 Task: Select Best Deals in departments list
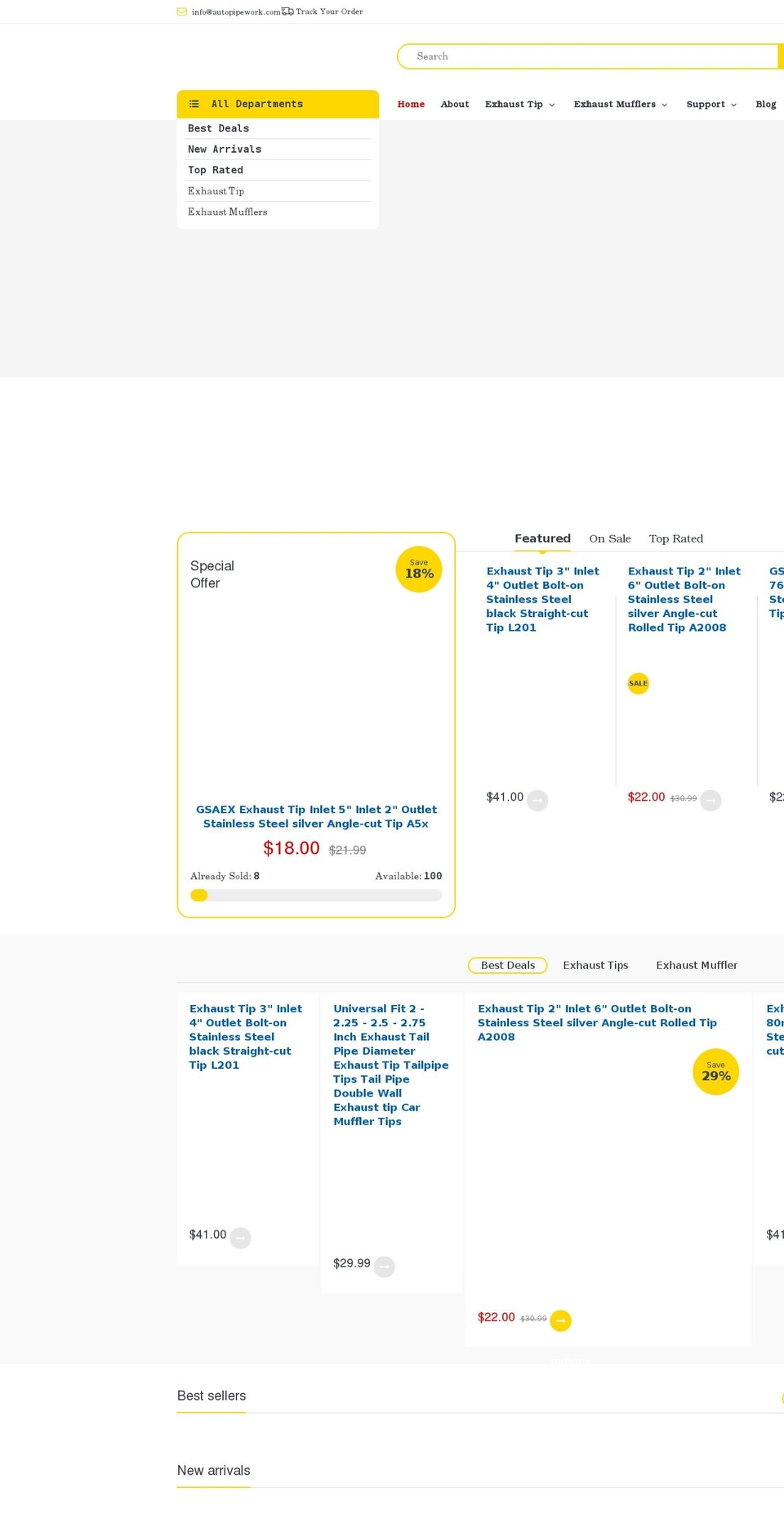pos(218,128)
